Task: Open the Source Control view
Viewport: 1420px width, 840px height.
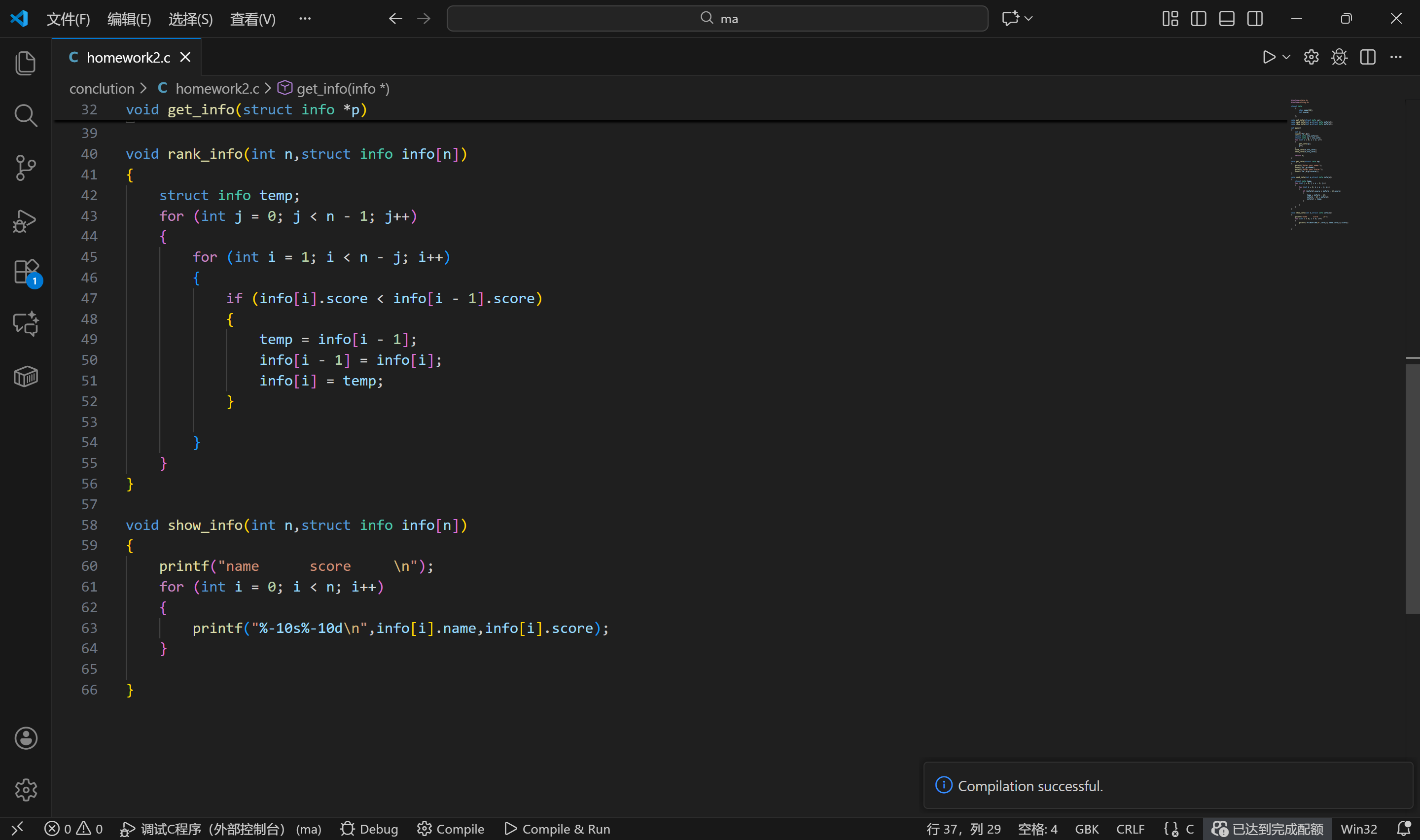Action: point(26,168)
